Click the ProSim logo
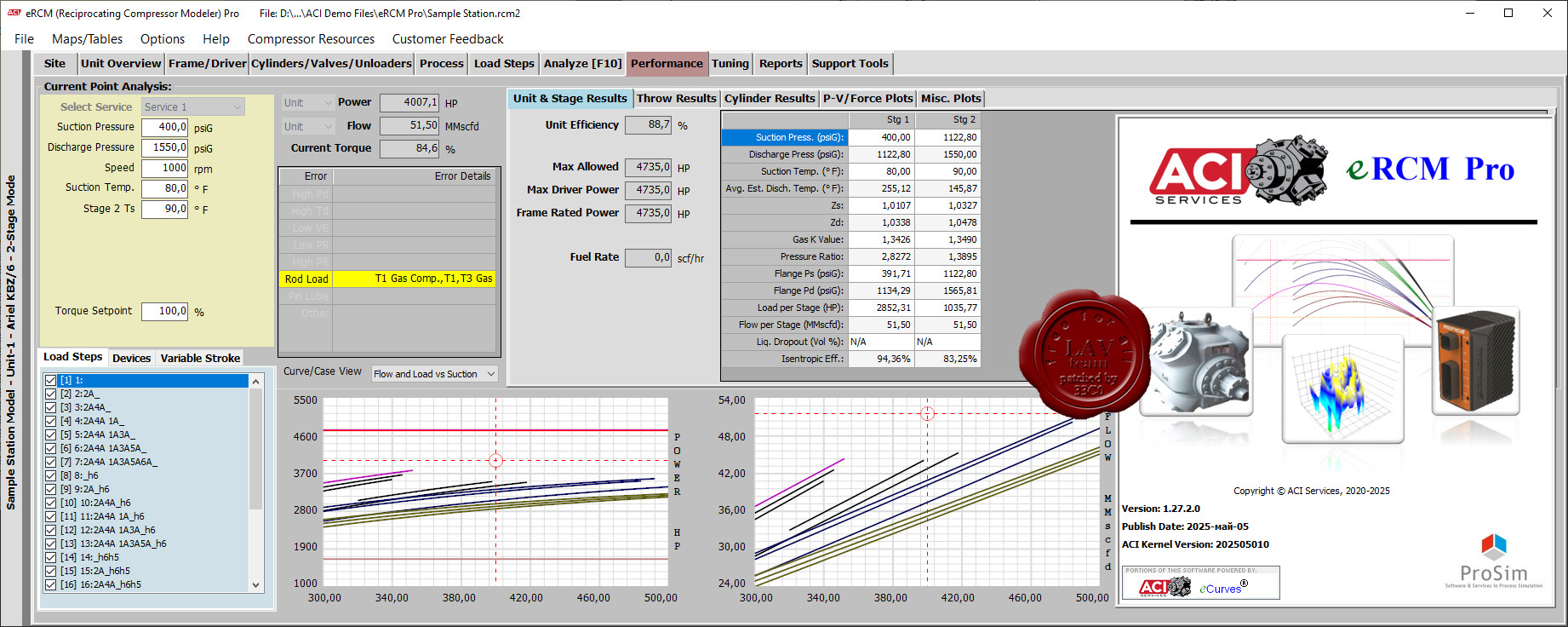 (1494, 561)
